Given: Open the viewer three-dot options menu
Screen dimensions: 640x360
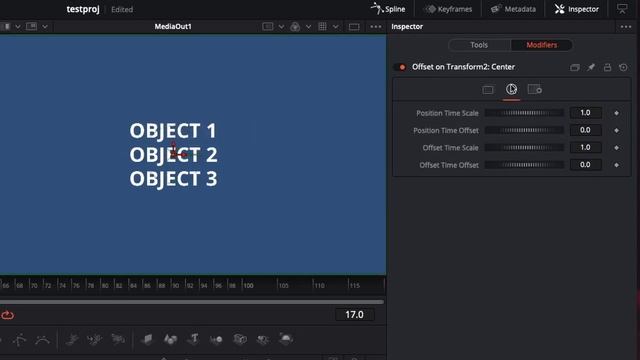Looking at the screenshot, I should [x=376, y=27].
